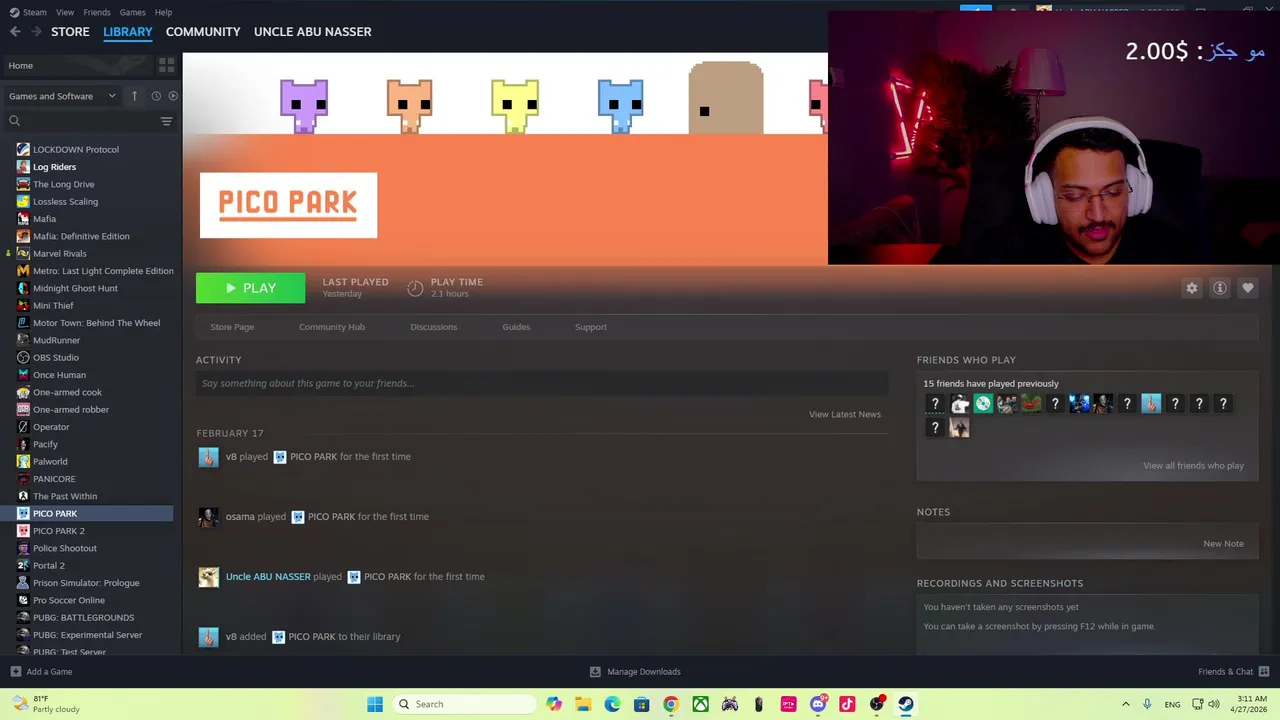This screenshot has width=1280, height=720.
Task: Switch to the STORE tab
Action: click(x=70, y=32)
